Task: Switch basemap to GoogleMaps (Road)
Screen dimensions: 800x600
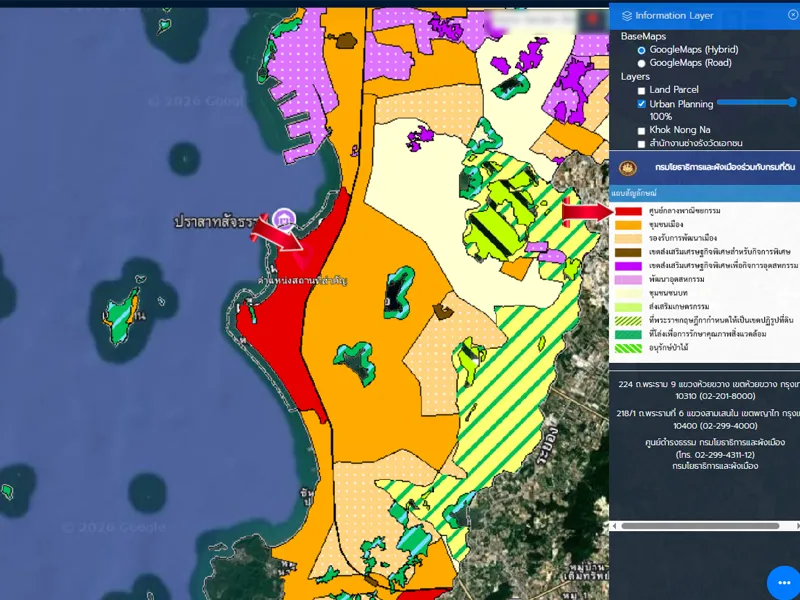Action: pyautogui.click(x=642, y=63)
